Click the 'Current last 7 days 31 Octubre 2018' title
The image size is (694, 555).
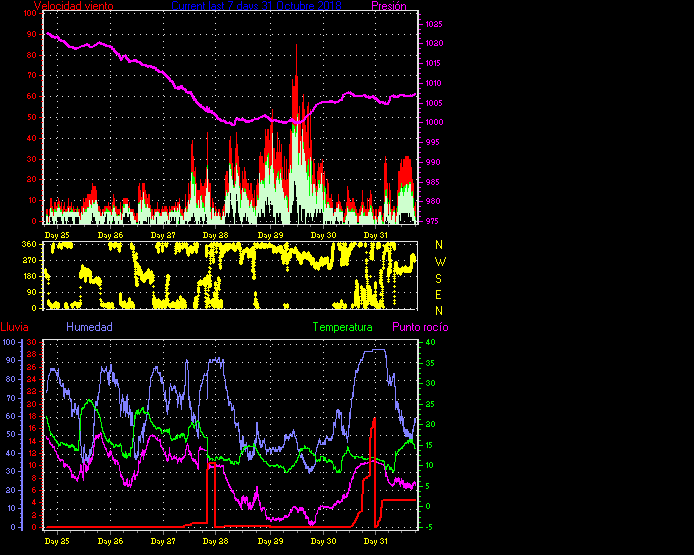pyautogui.click(x=256, y=6)
